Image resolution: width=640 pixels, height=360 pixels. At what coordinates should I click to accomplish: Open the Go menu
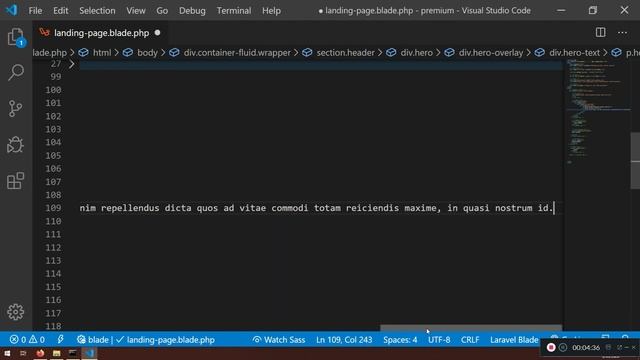pos(162,11)
